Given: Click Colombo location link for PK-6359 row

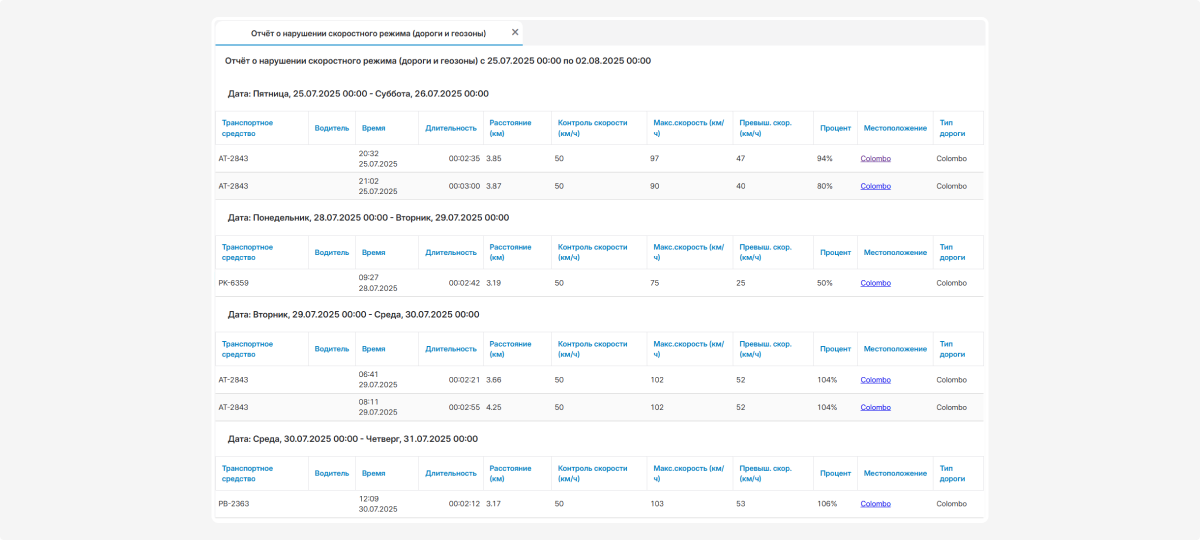Looking at the screenshot, I should (875, 283).
